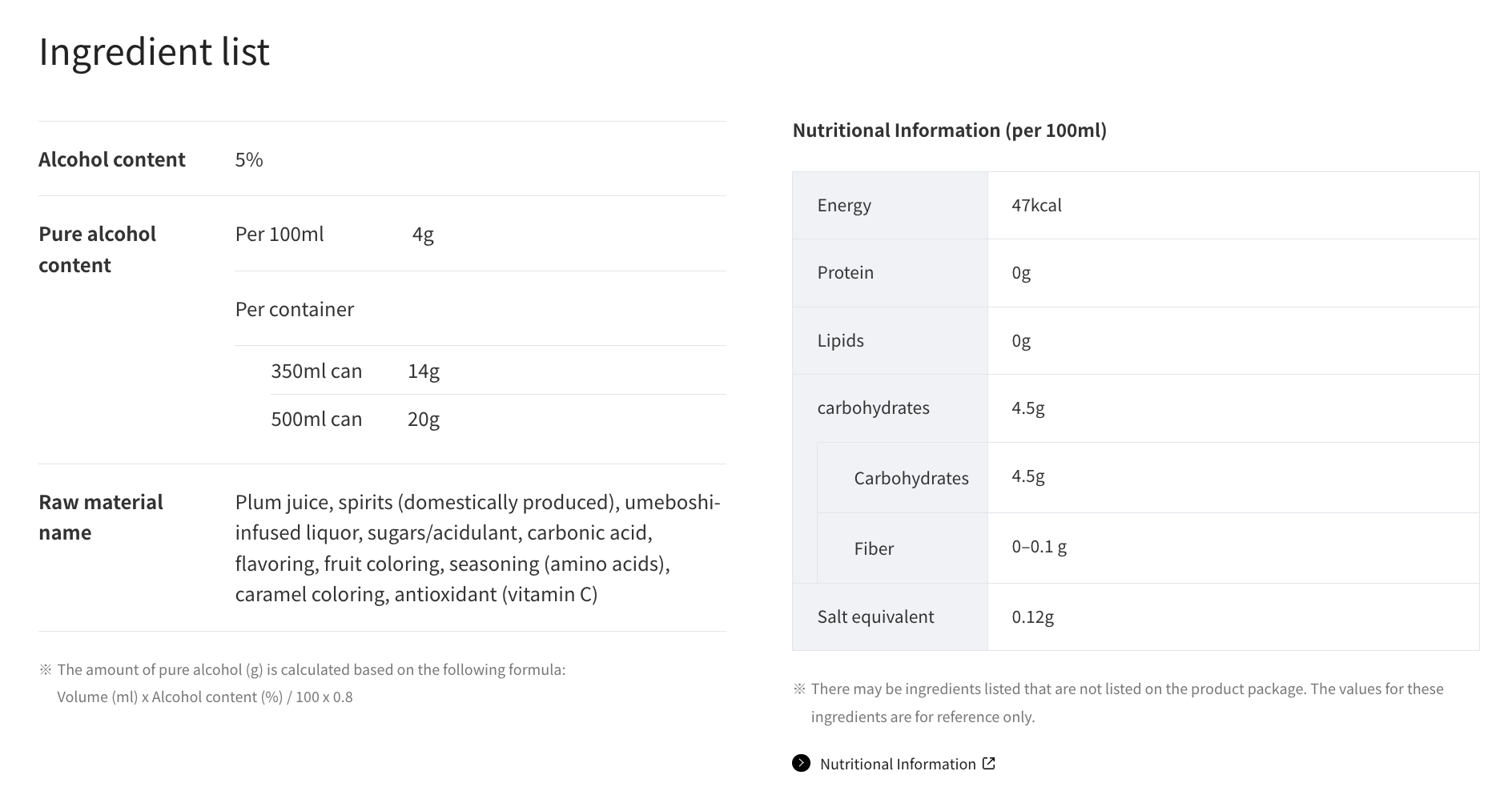Click the Protein row label

[x=845, y=272]
